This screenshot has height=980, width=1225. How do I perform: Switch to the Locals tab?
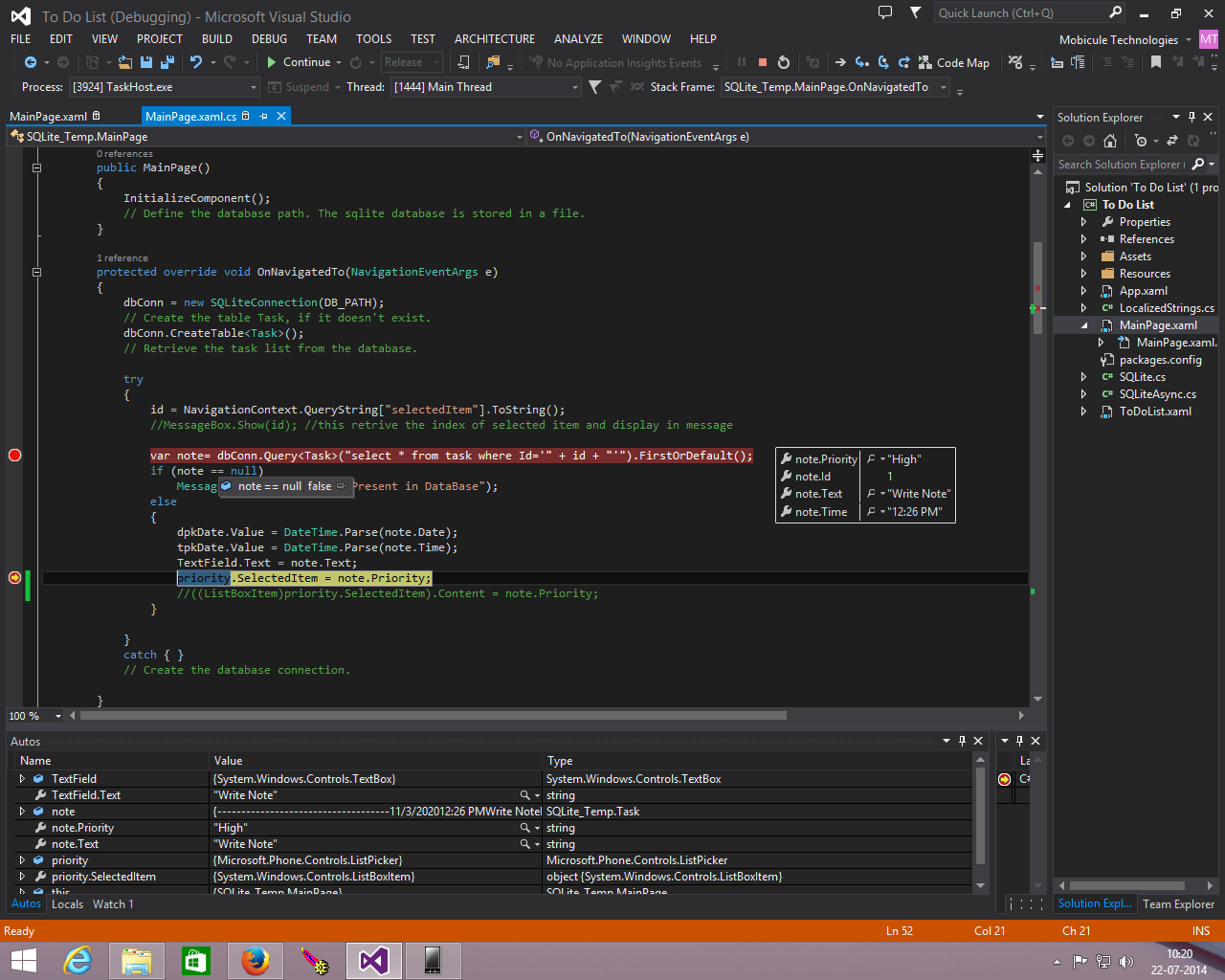coord(67,904)
